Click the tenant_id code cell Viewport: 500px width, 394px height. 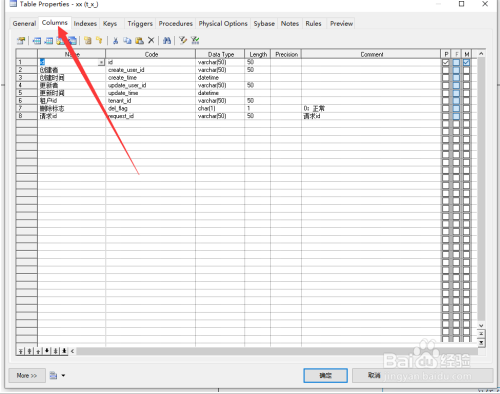tap(150, 101)
